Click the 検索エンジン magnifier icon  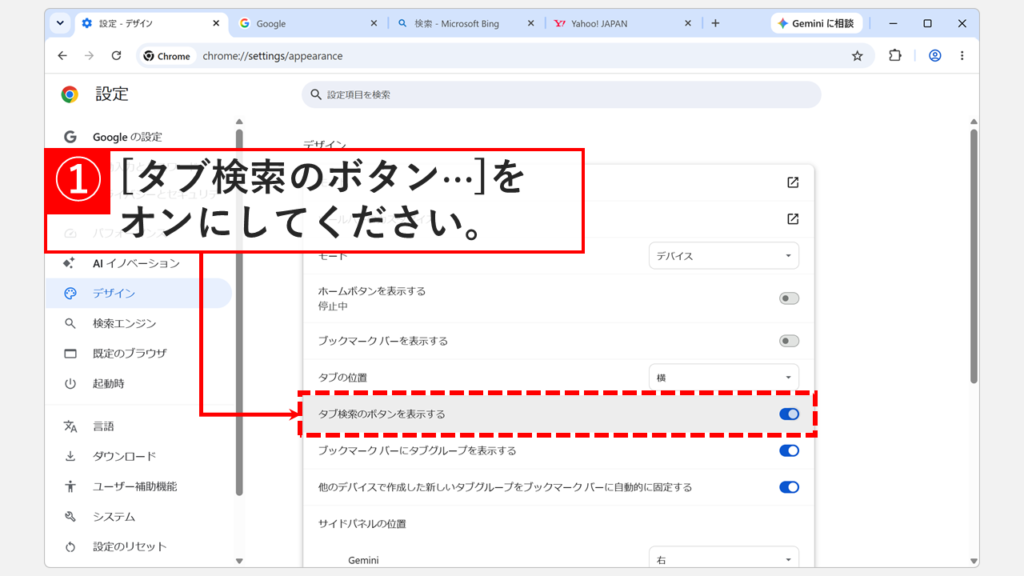point(70,323)
